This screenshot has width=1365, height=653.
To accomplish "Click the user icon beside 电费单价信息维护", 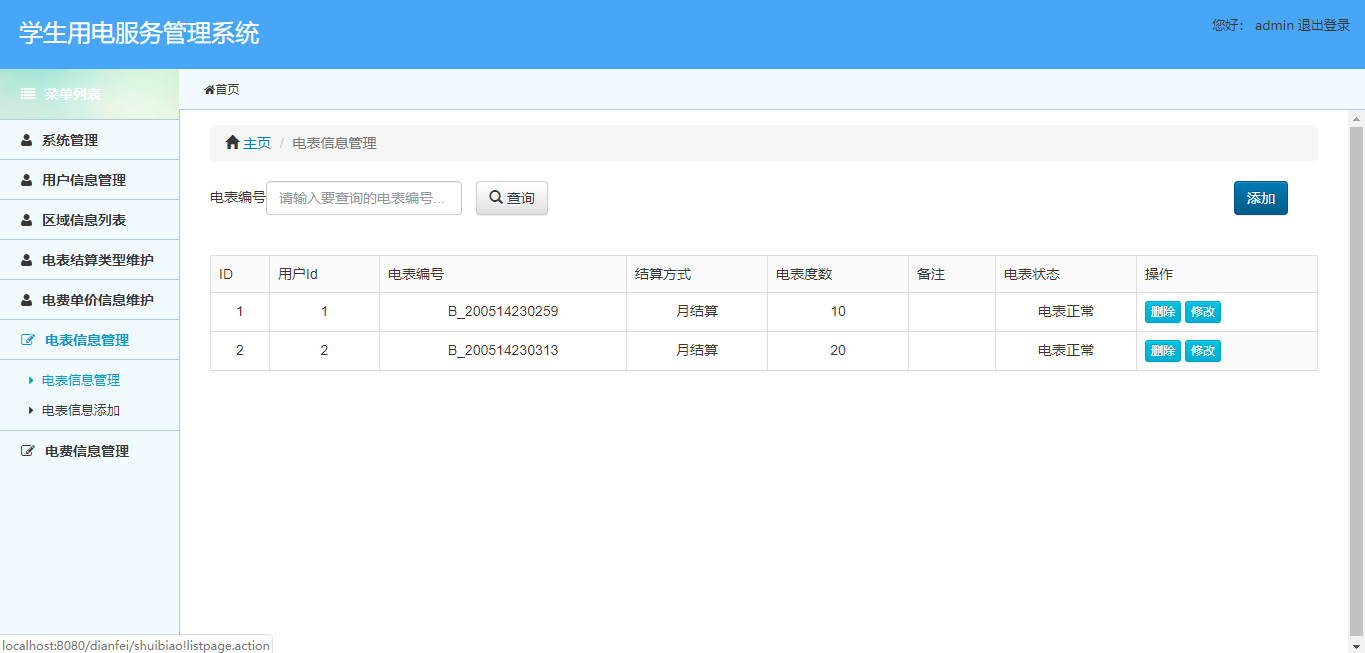I will (27, 300).
